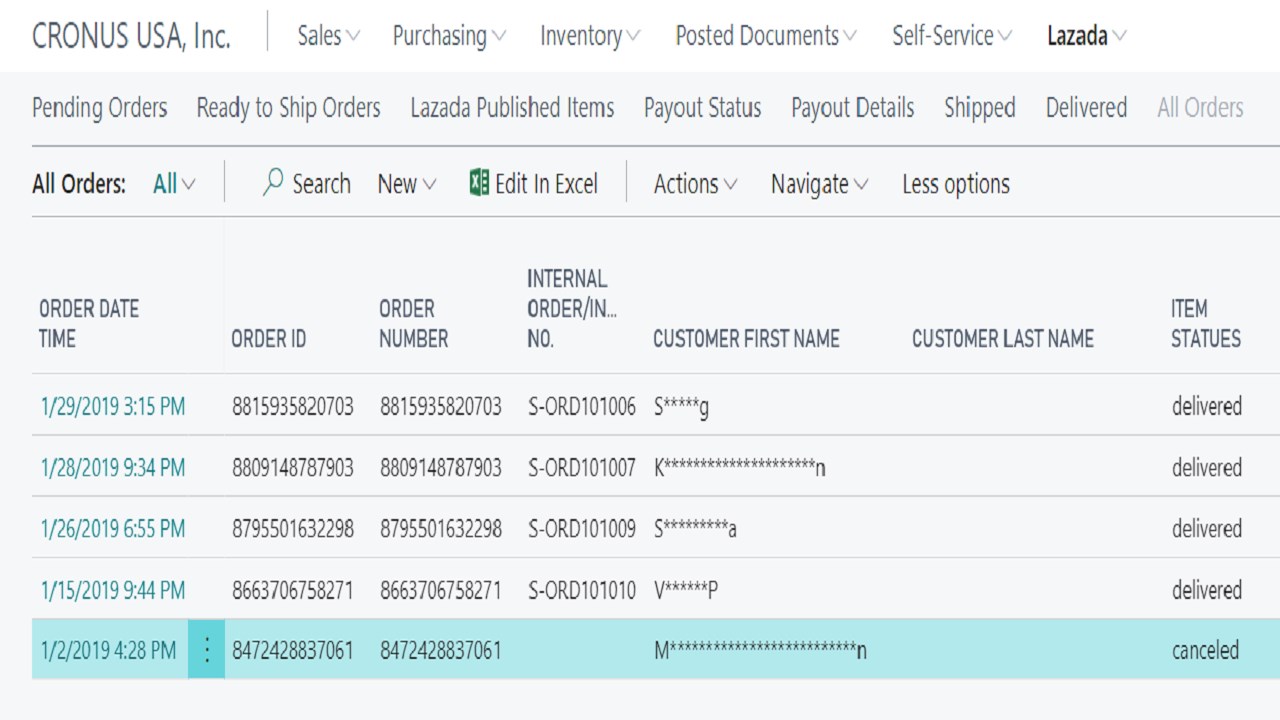Expand the Sales menu
1280x720 pixels.
point(328,36)
